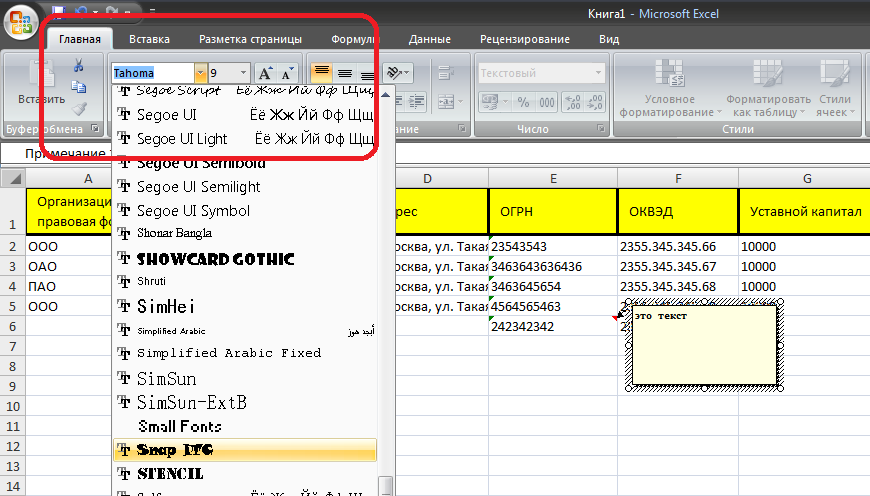
Task: Select the ОКВЭД header cell
Action: pos(678,211)
